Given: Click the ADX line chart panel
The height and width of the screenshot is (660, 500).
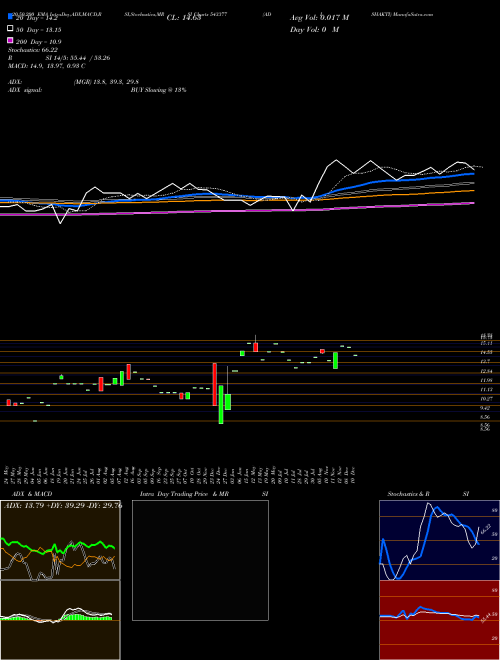Looking at the screenshot, I should click(60, 540).
